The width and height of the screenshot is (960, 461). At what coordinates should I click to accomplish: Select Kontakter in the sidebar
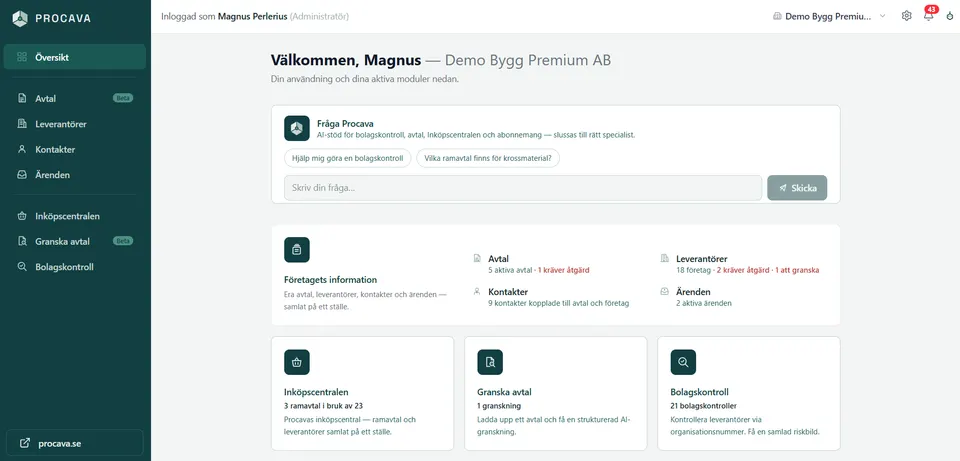(75, 149)
